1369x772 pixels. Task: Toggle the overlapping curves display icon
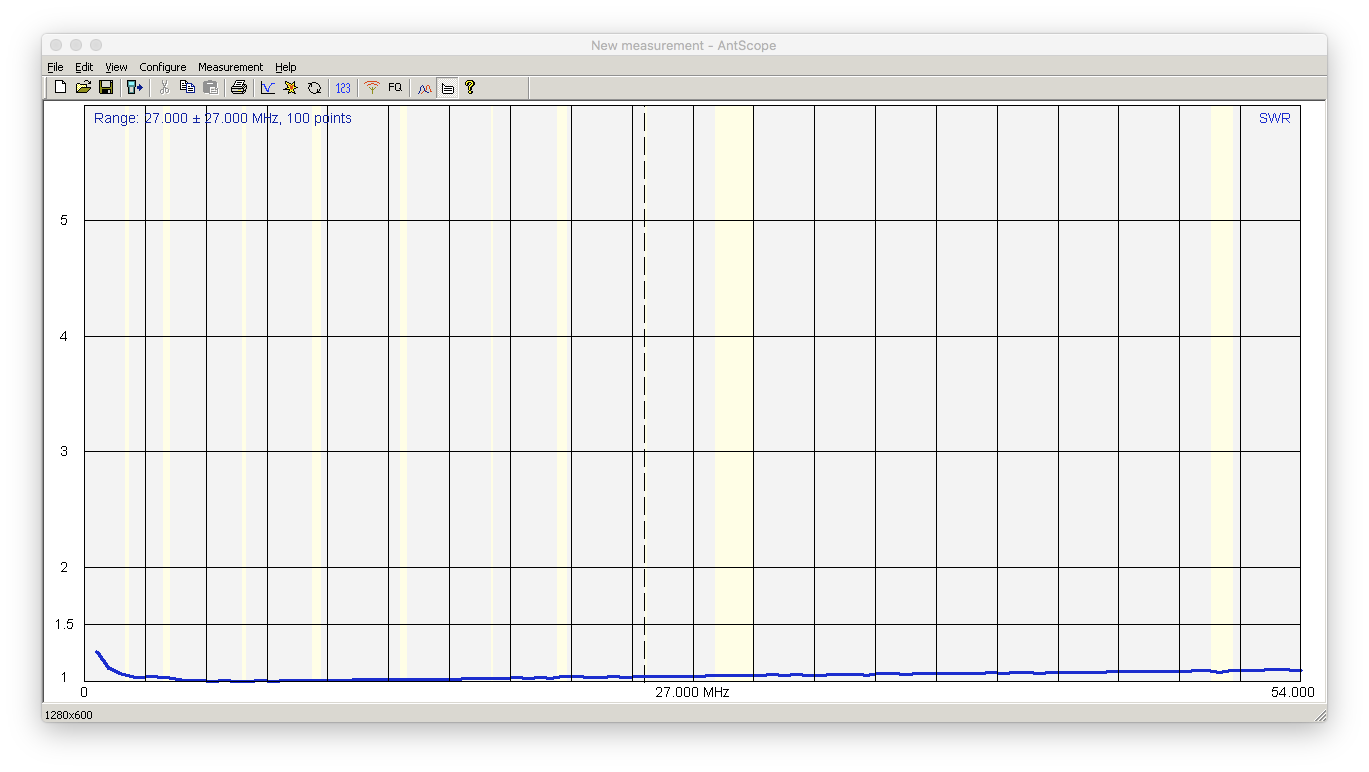click(424, 88)
